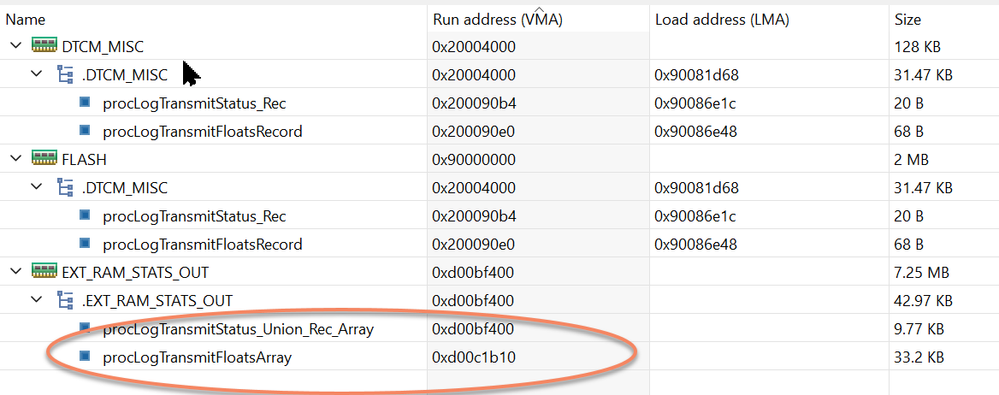The image size is (999, 395).
Task: Sort by the Run address (VMA) column header
Action: [x=538, y=20]
